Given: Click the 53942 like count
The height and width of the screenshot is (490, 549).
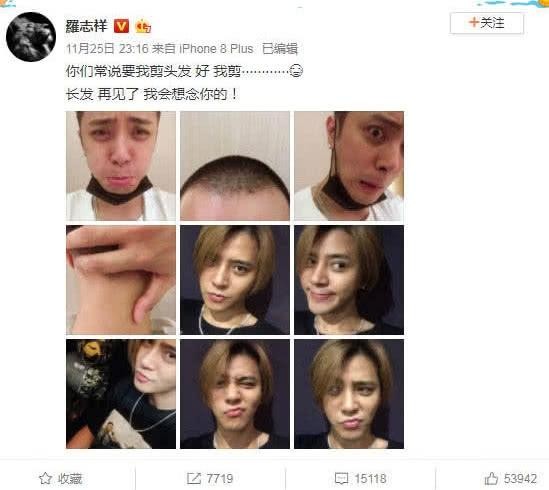Looking at the screenshot, I should [520, 478].
